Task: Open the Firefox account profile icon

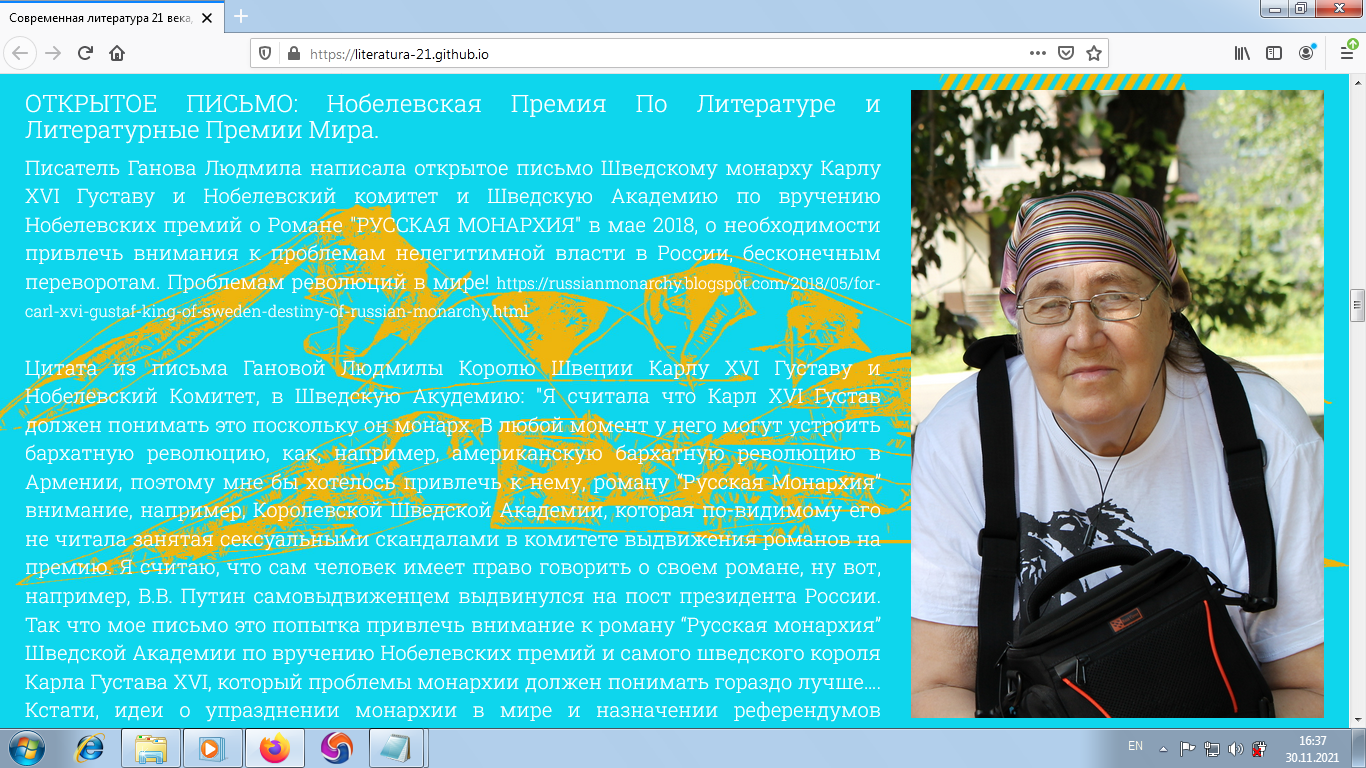Action: [x=1307, y=53]
